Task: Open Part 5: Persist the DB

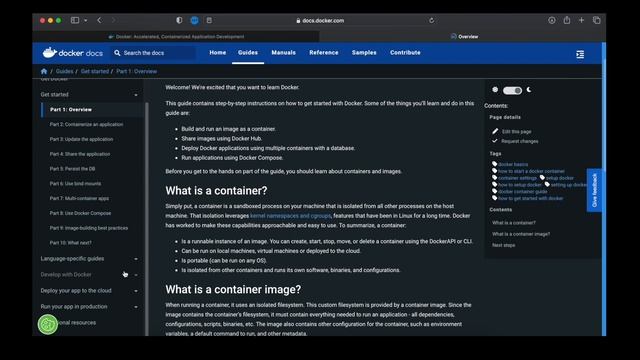Action: click(x=72, y=169)
